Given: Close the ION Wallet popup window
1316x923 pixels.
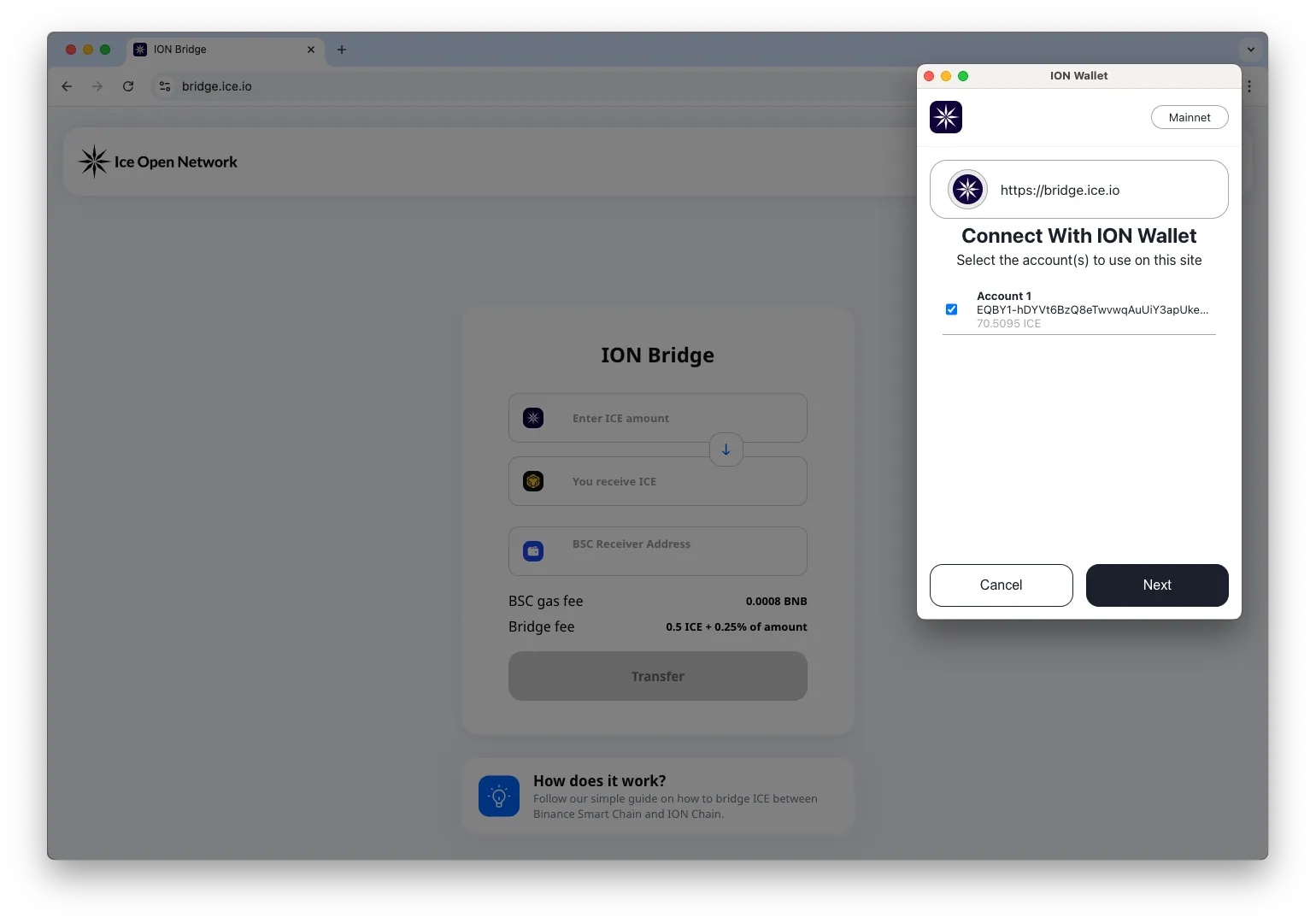Looking at the screenshot, I should [929, 76].
